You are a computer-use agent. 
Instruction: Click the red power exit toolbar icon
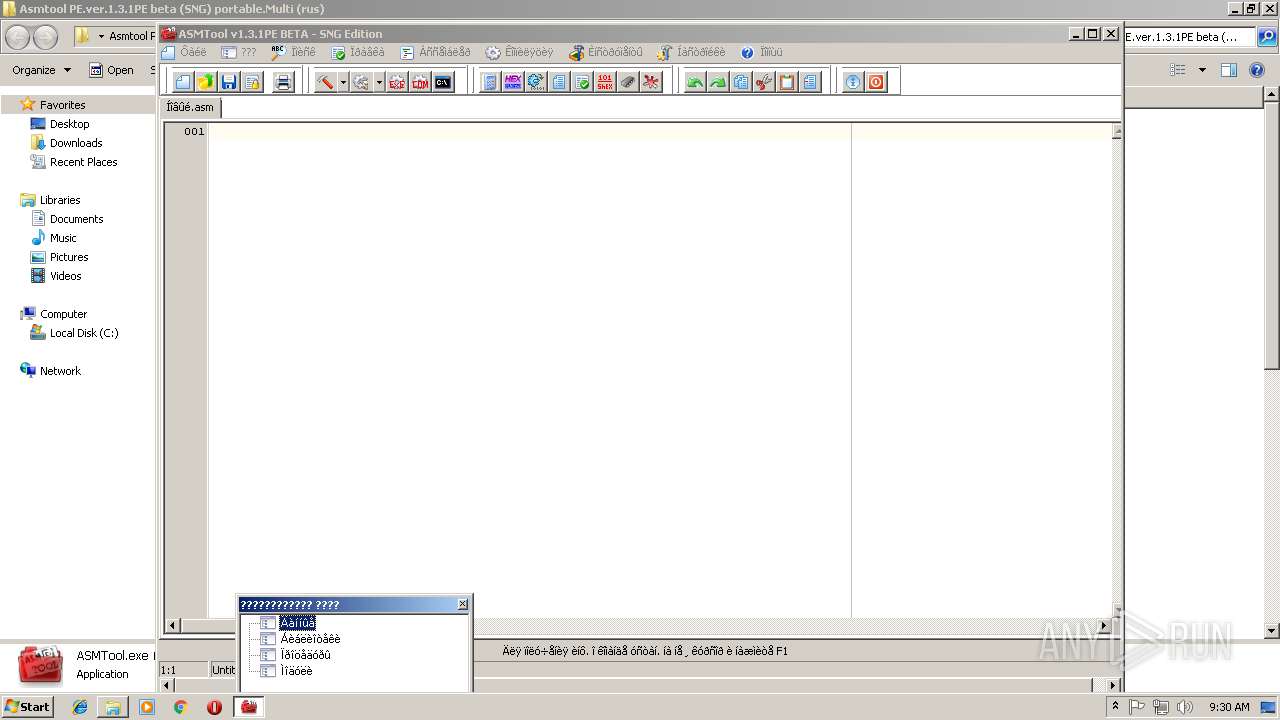876,82
